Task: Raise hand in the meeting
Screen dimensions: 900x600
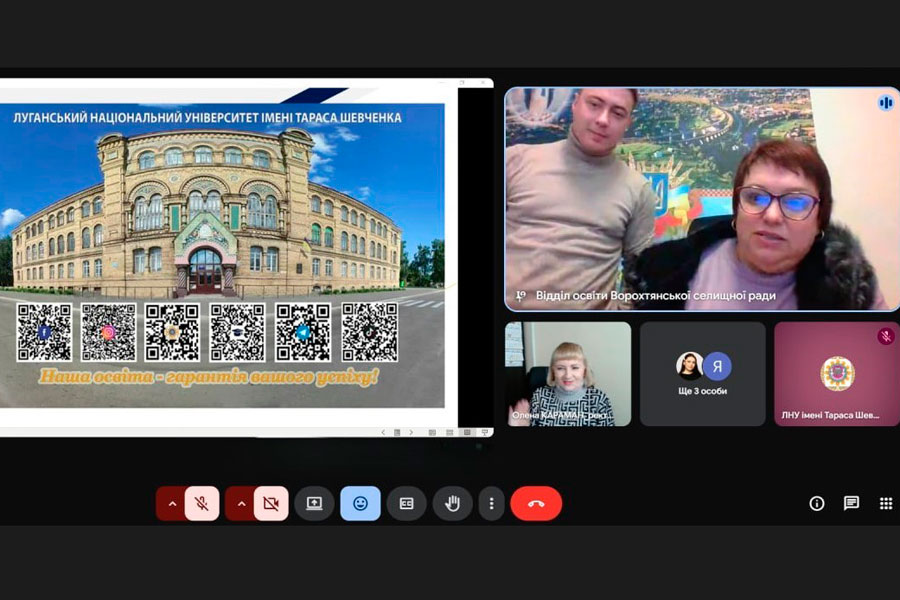Action: pos(452,504)
